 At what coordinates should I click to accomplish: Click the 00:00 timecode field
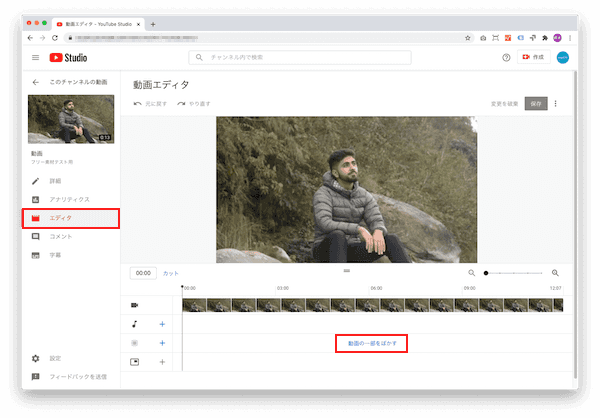click(143, 273)
